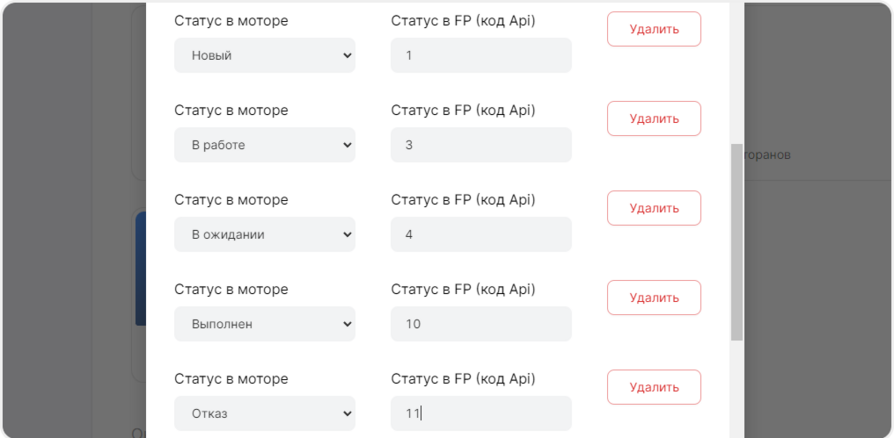Click the modal's vertical scrollbar thumb
Image resolution: width=894 pixels, height=438 pixels.
click(737, 240)
